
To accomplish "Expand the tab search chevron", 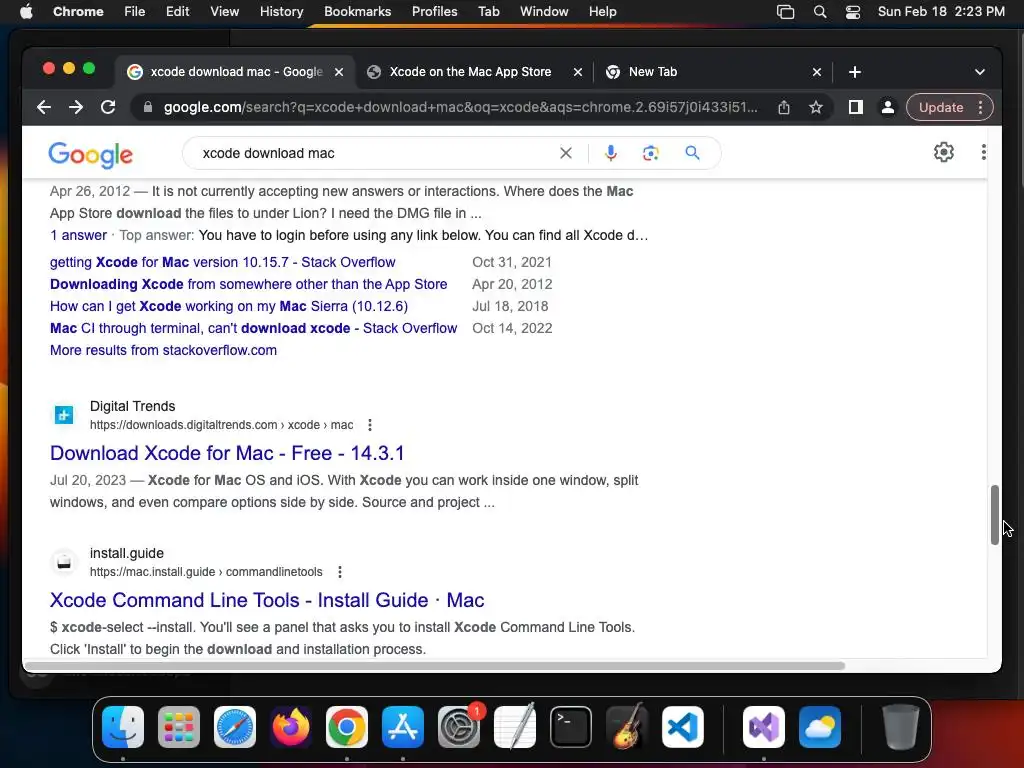I will (980, 72).
